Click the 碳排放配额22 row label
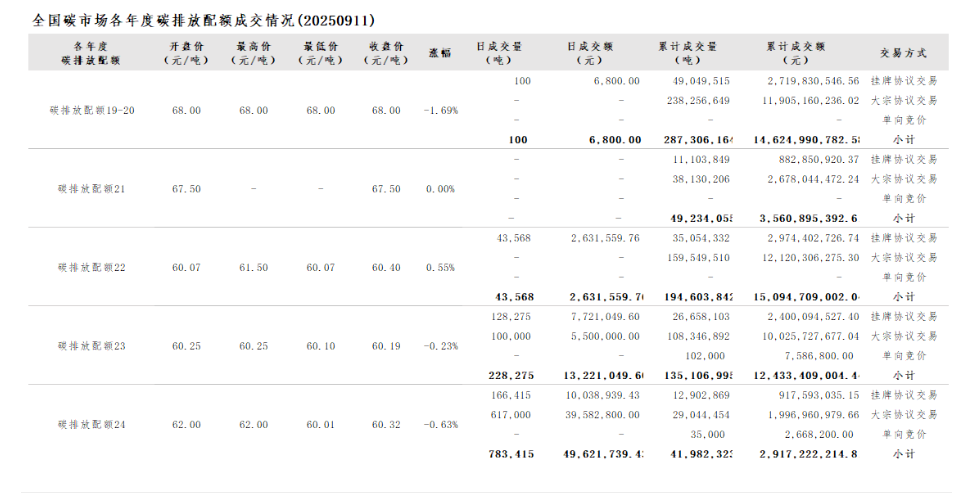Viewport: 972px width, 499px height. pos(92,267)
